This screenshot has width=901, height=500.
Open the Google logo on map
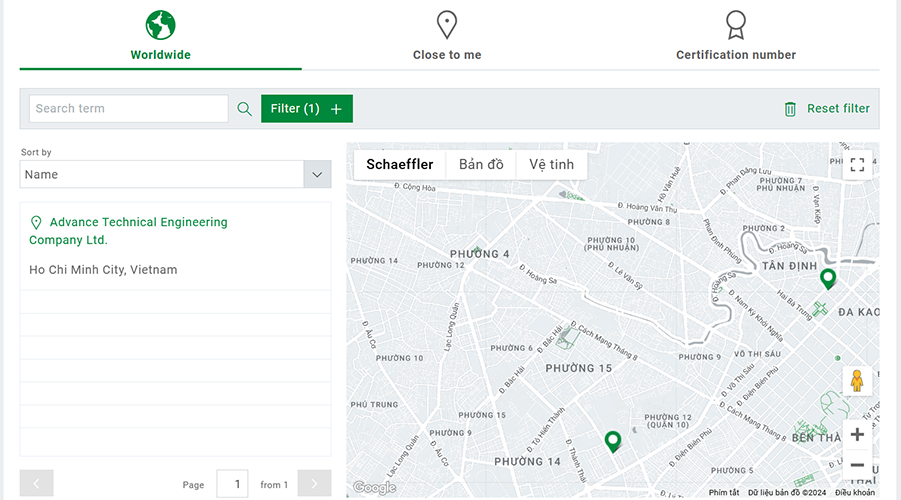374,488
